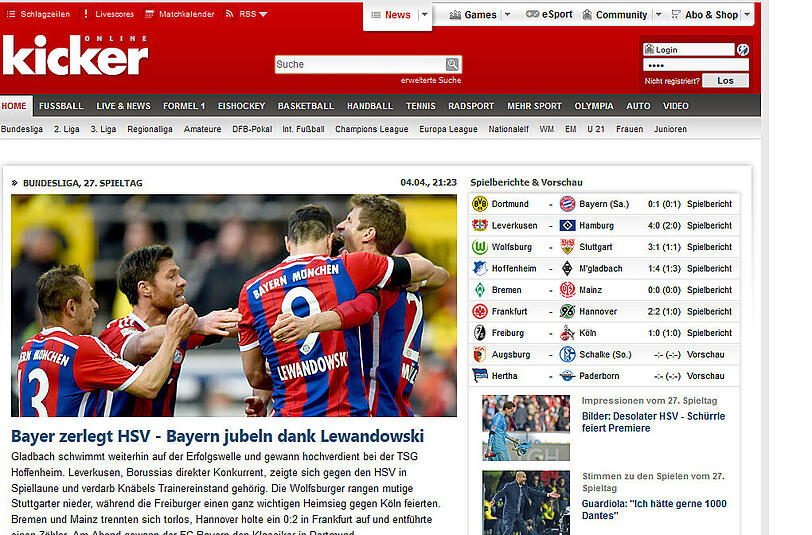This screenshot has height=535, width=812.
Task: Click the round icon beside Login field
Action: pyautogui.click(x=743, y=50)
